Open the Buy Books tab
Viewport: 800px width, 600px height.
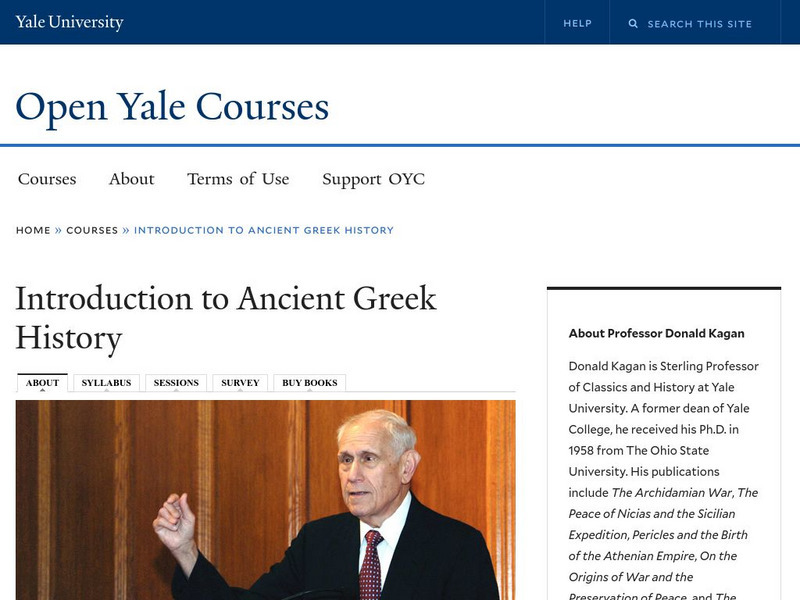tap(310, 382)
